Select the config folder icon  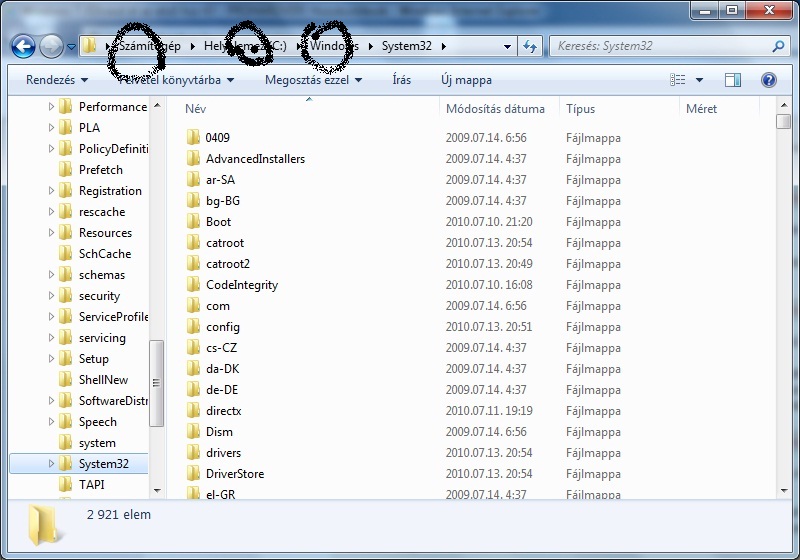193,326
